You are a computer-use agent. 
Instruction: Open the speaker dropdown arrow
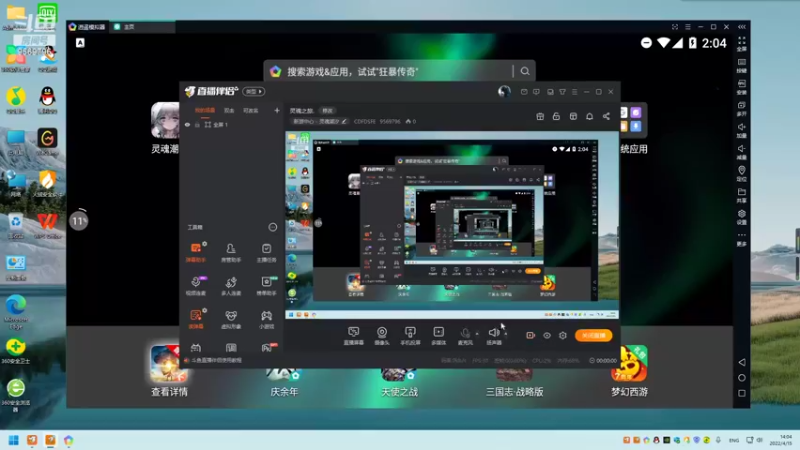(x=506, y=334)
